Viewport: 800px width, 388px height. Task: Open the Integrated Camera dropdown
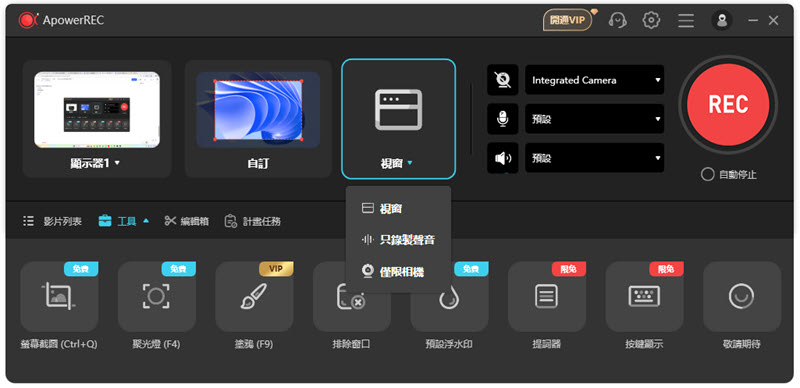(594, 80)
